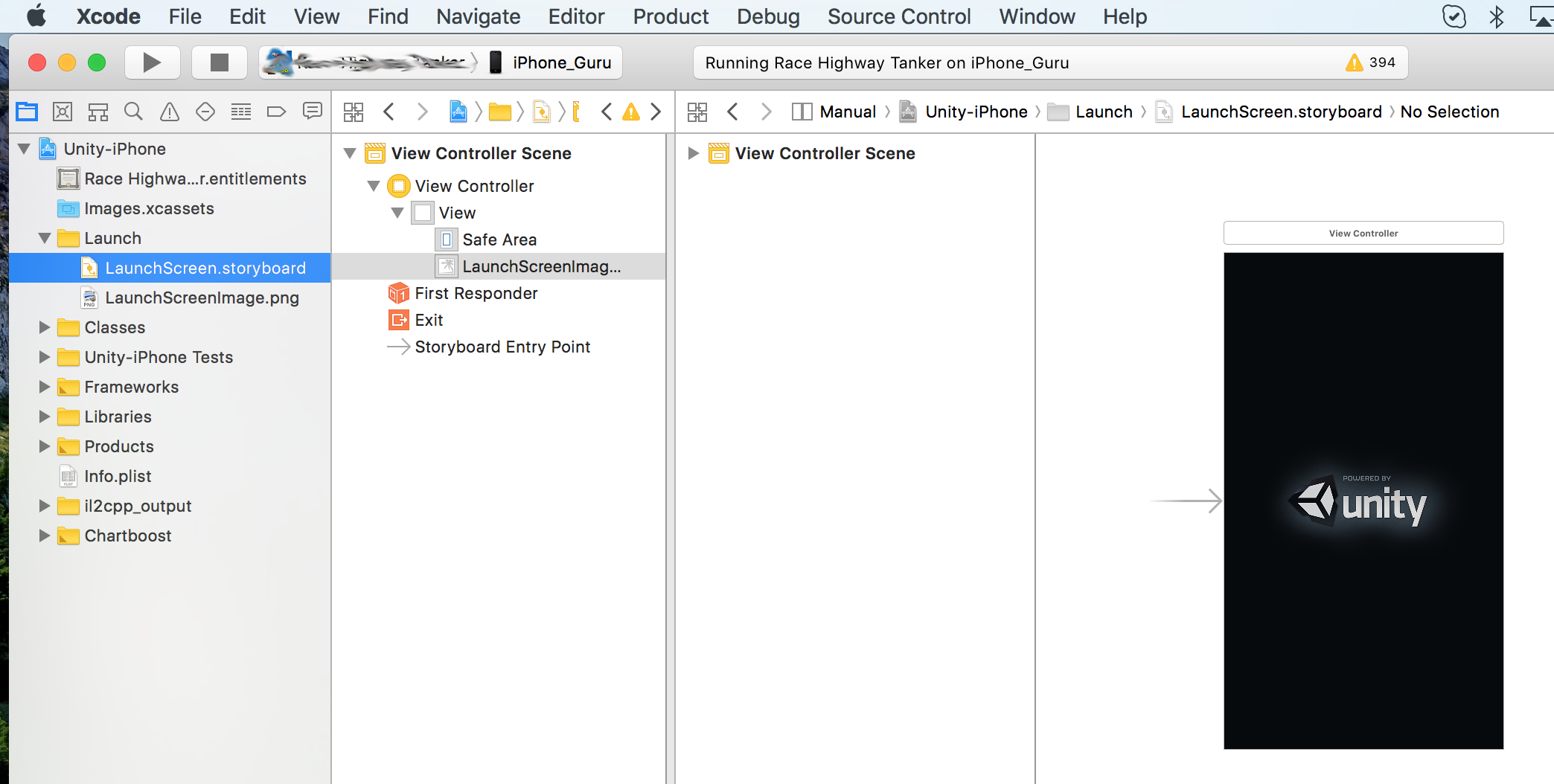Viewport: 1554px width, 784px height.
Task: Open the Breakpoint navigator icon
Action: (x=276, y=112)
